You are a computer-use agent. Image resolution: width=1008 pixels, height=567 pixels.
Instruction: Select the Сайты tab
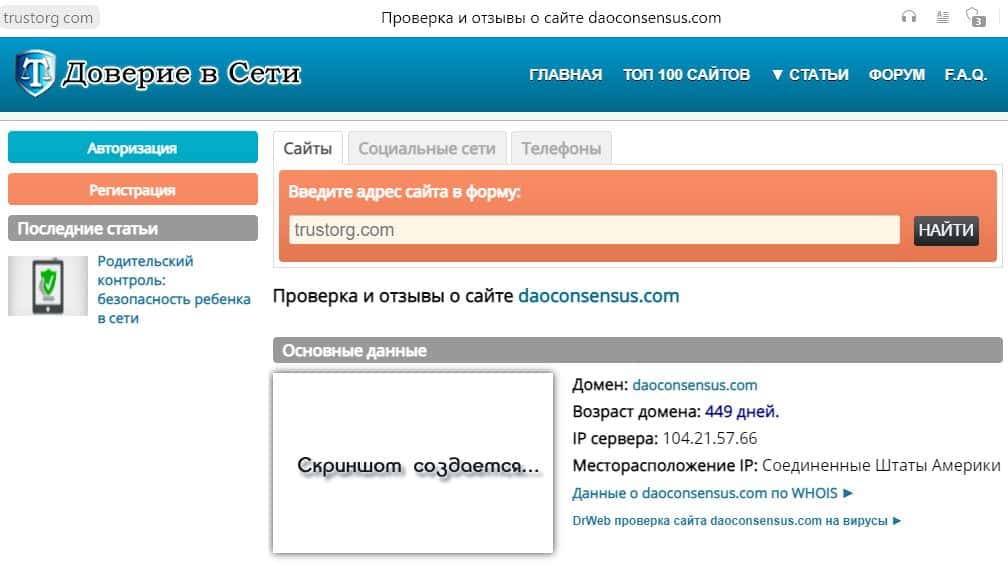[x=307, y=148]
